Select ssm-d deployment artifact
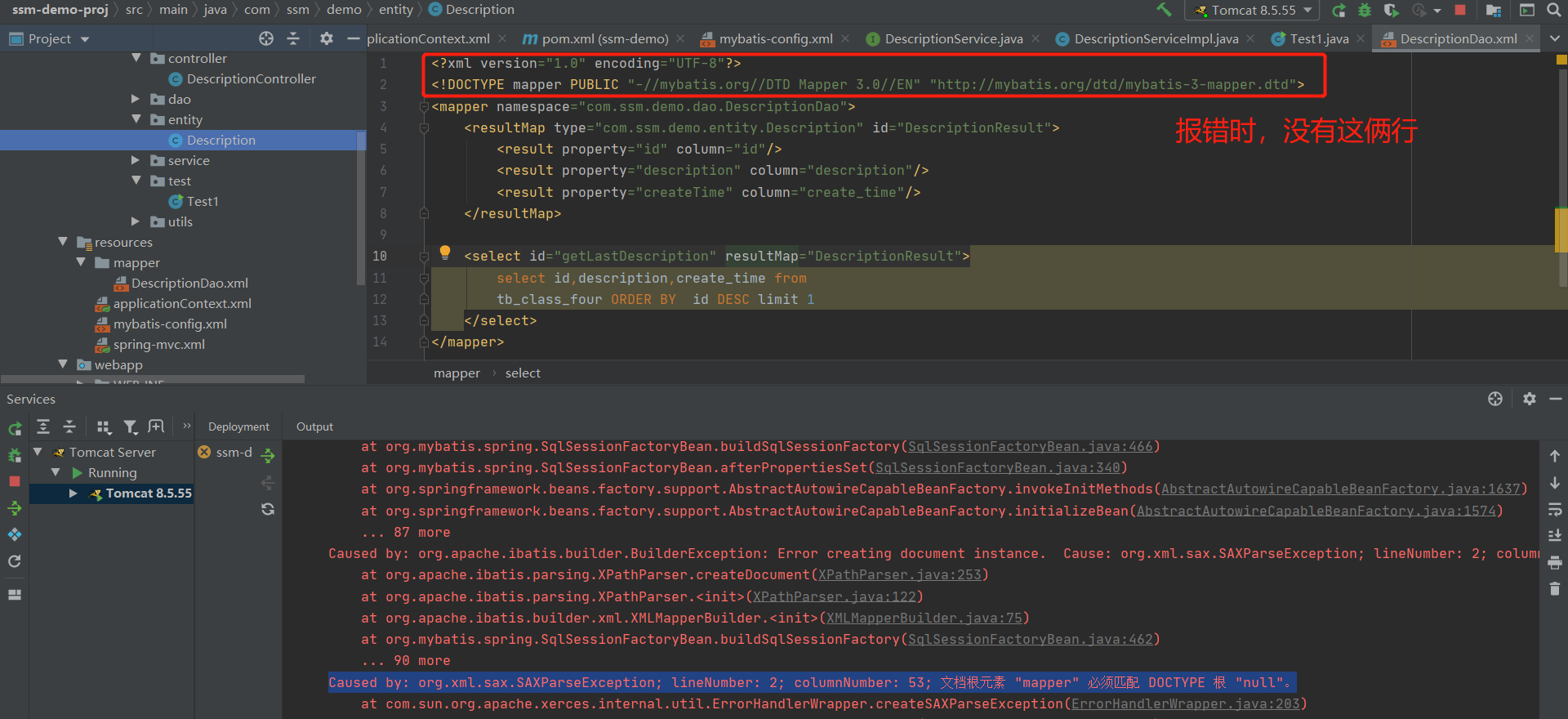 point(225,452)
